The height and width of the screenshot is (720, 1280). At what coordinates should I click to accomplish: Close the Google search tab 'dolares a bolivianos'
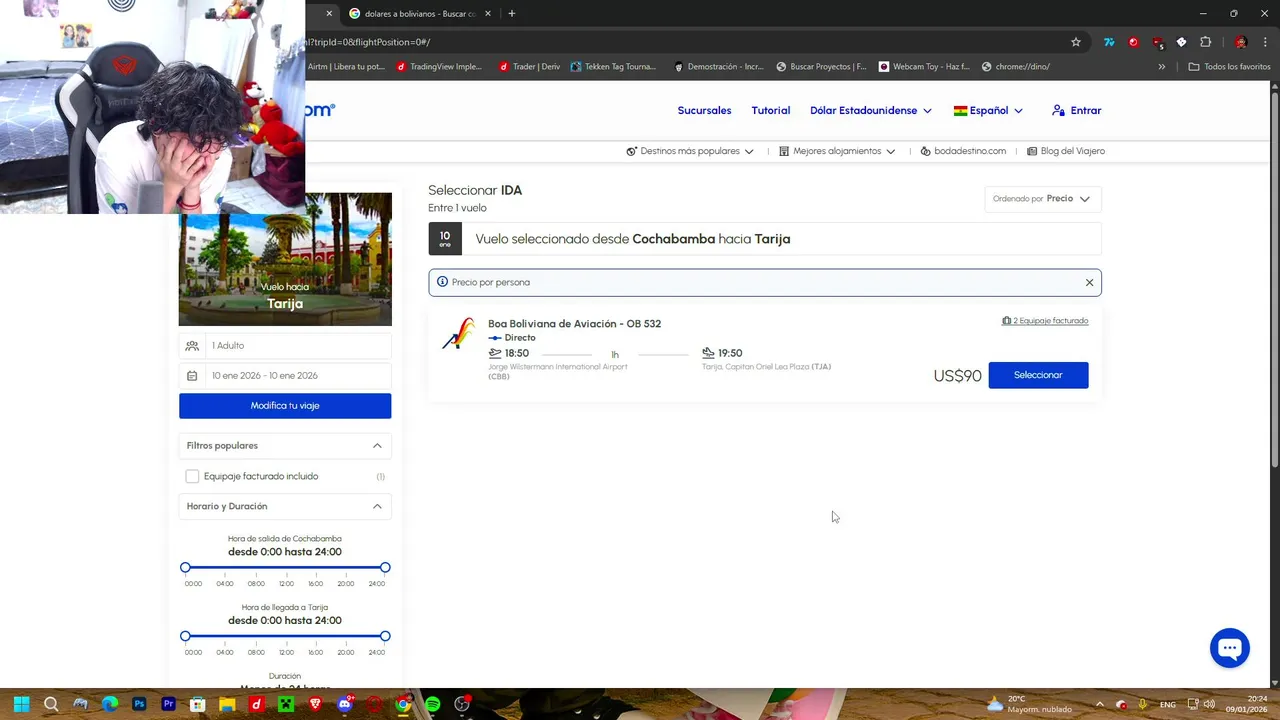[488, 14]
